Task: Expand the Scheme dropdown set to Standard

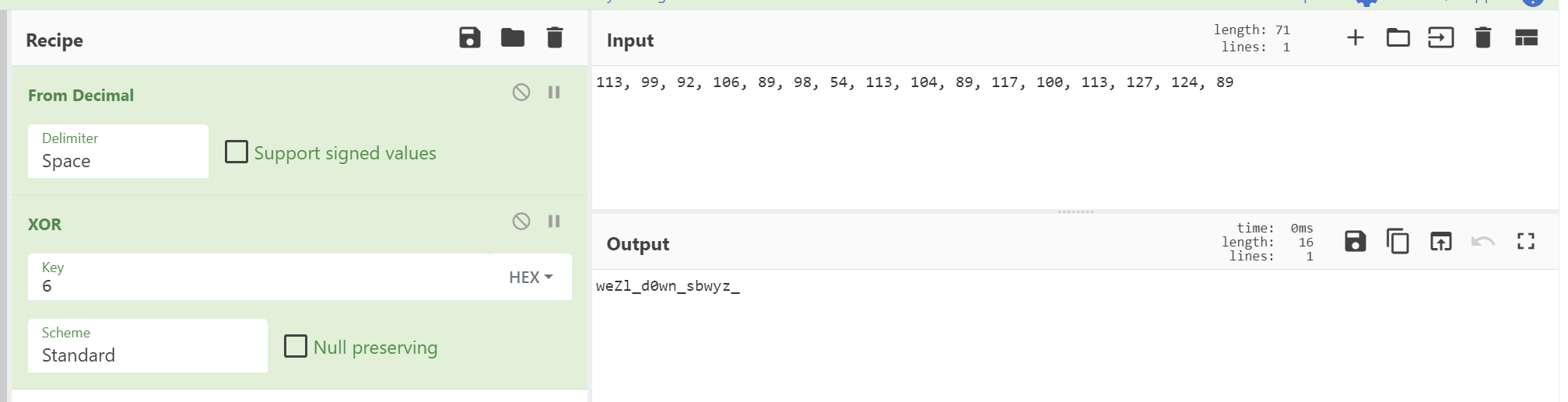Action: point(148,346)
